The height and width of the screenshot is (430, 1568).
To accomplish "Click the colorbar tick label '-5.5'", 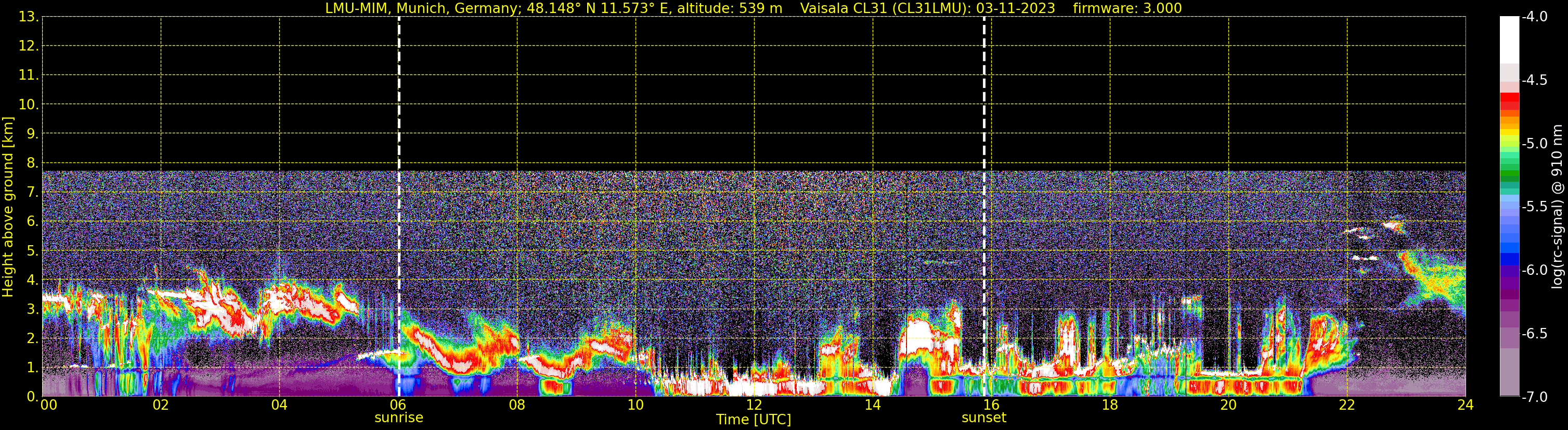I will tap(1534, 207).
